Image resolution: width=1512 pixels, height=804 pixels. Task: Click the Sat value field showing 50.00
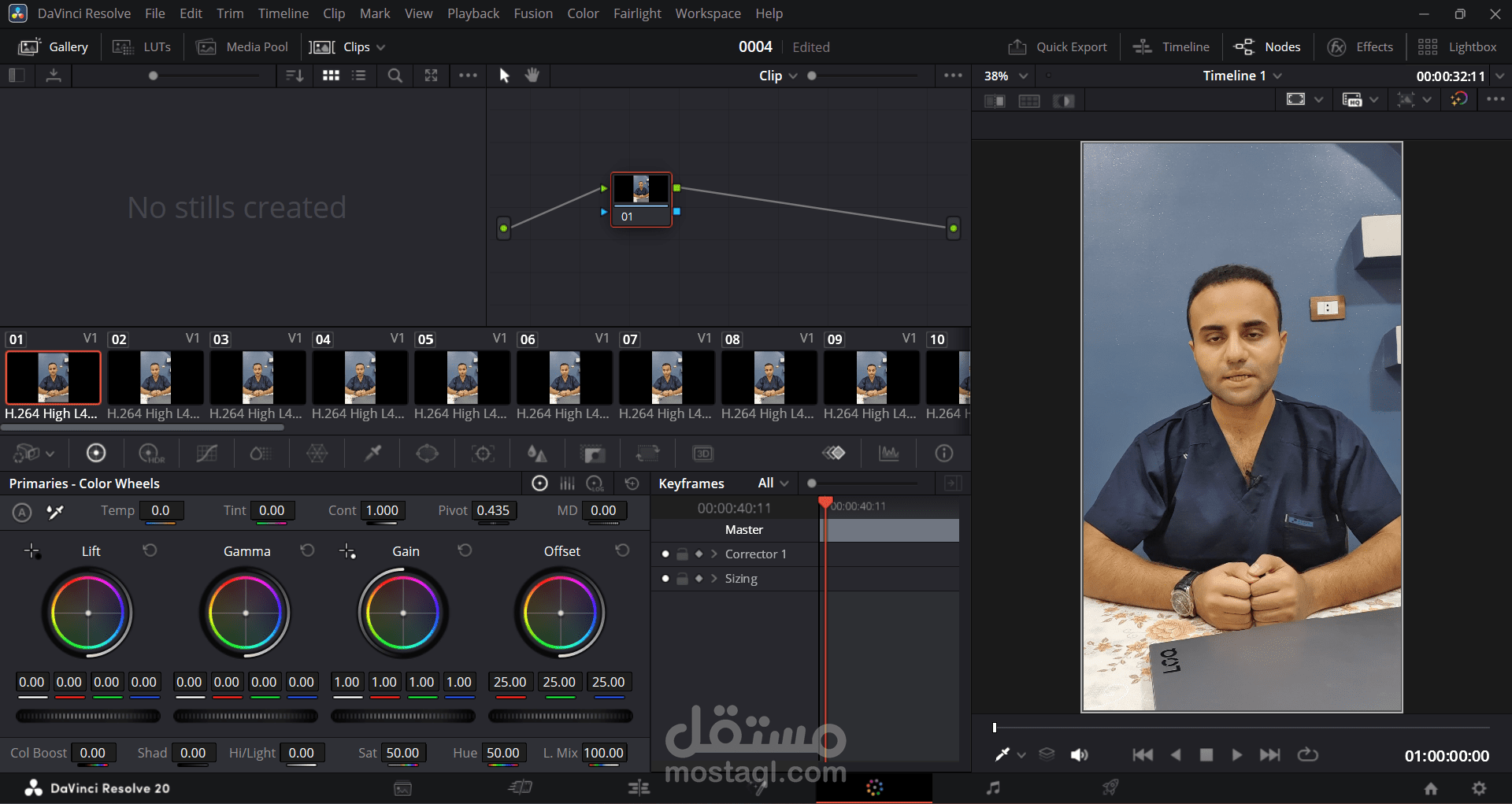click(402, 753)
